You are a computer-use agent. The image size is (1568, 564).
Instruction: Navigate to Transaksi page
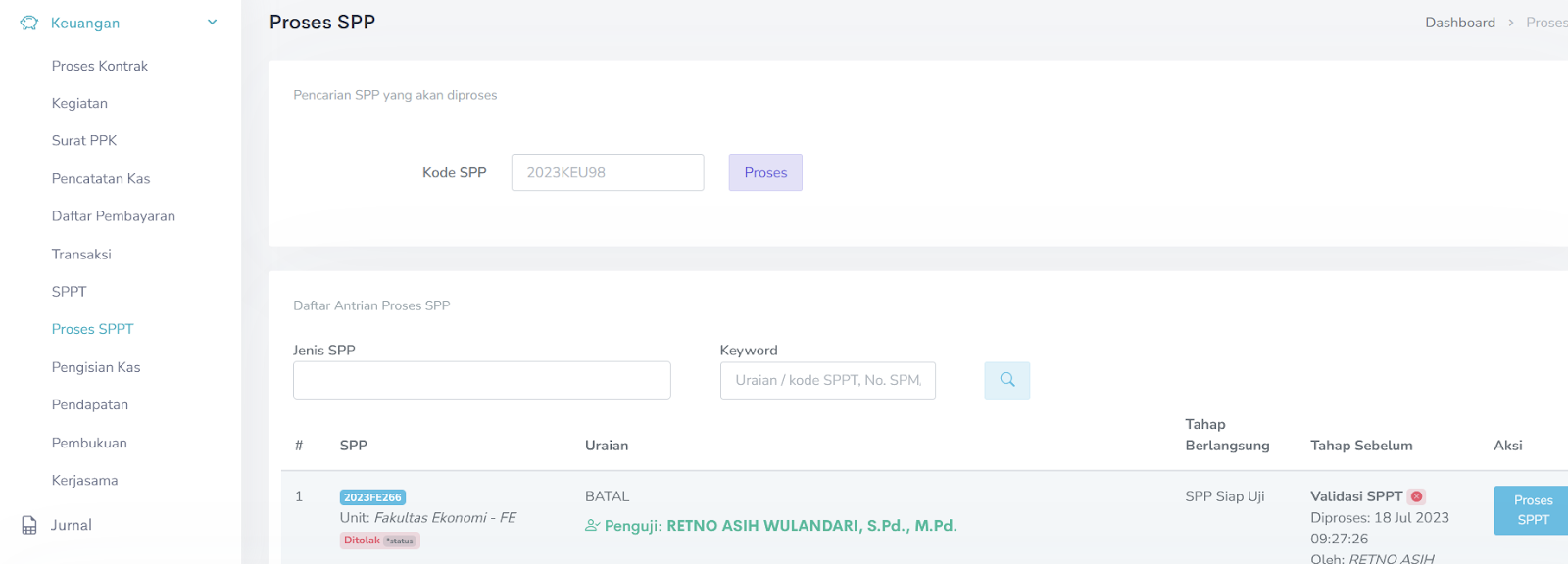point(81,254)
